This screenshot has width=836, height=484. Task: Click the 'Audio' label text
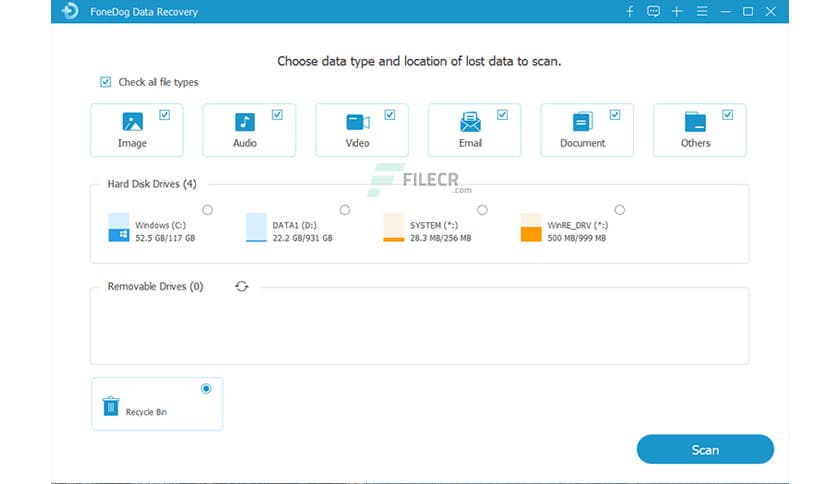(245, 143)
